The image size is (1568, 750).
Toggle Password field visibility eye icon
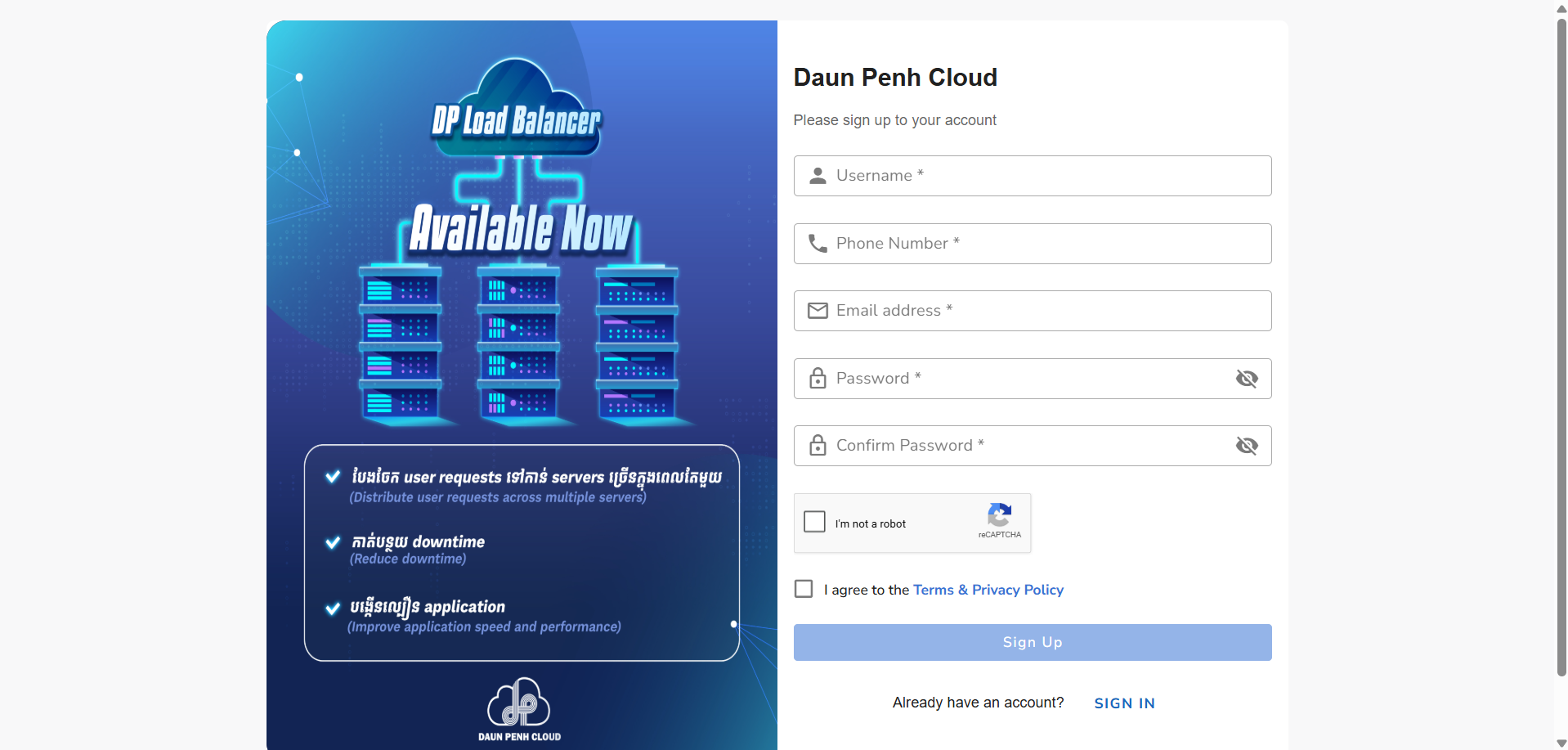[x=1247, y=378]
